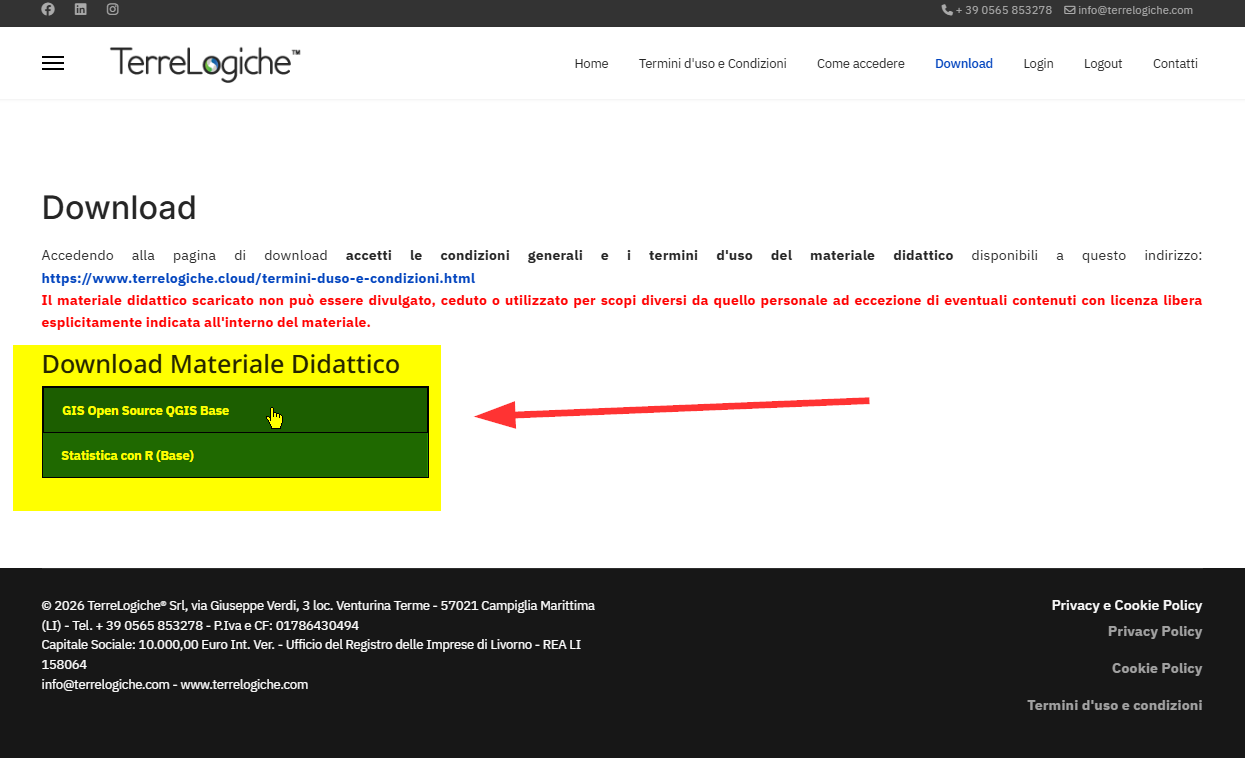This screenshot has width=1245, height=764.
Task: Follow the termini-duso-e-condizioni.html link
Action: (258, 278)
